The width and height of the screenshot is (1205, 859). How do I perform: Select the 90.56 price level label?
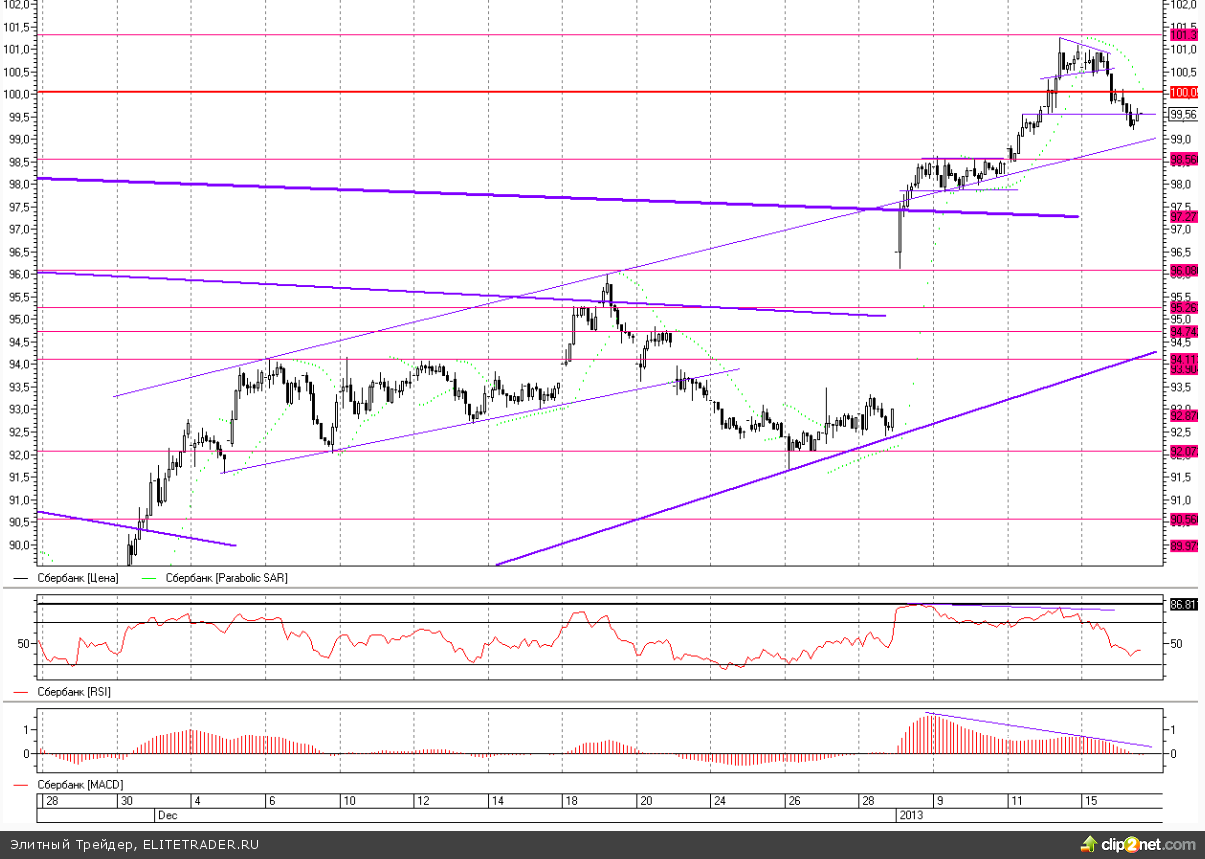click(1184, 519)
